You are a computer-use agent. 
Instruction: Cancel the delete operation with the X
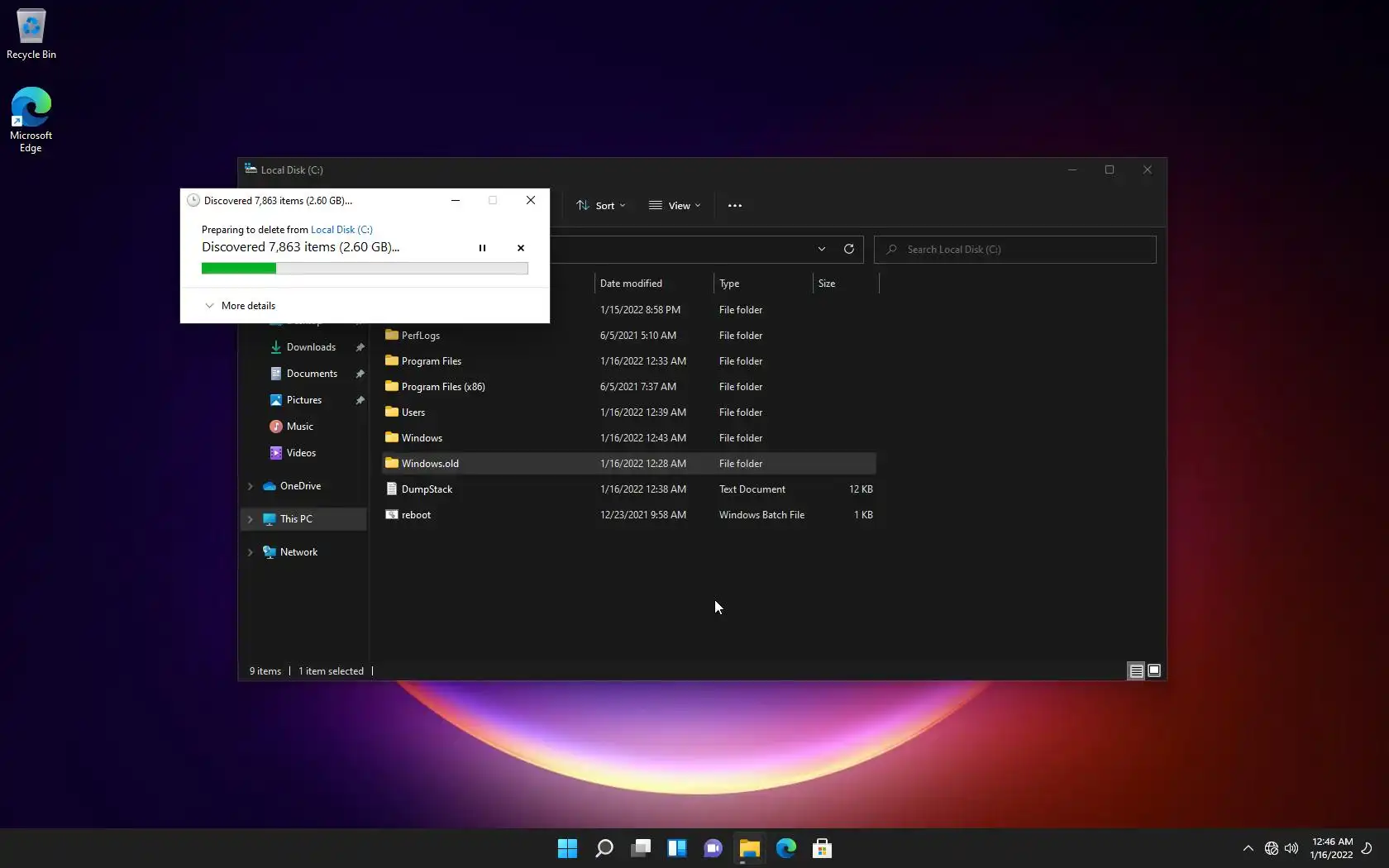[x=521, y=248]
